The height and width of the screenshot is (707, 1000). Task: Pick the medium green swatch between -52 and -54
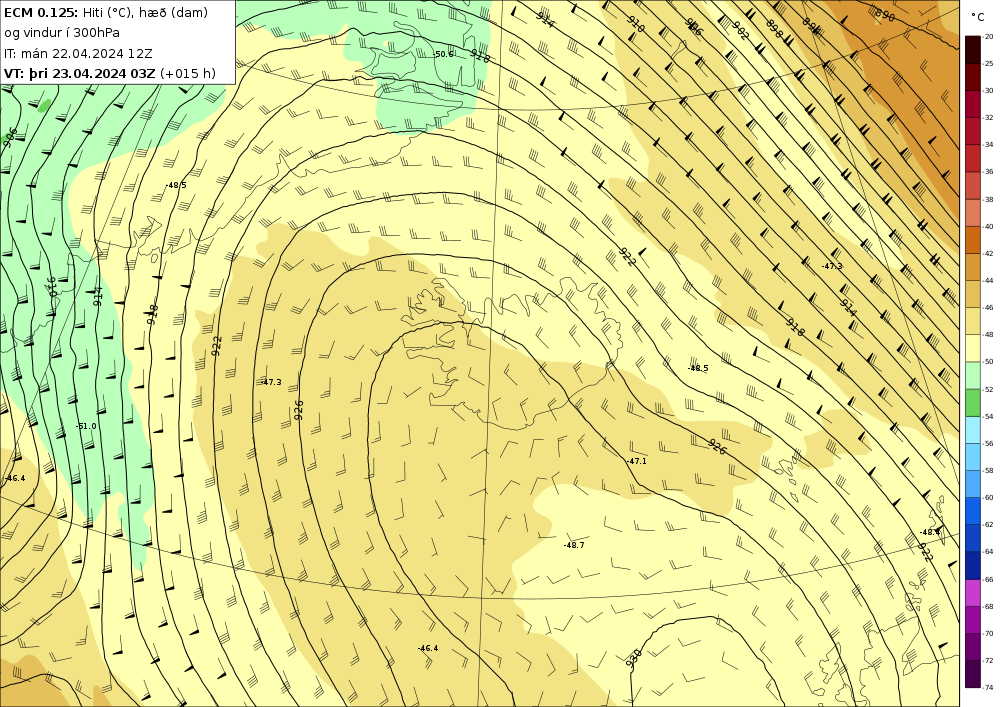(x=973, y=402)
